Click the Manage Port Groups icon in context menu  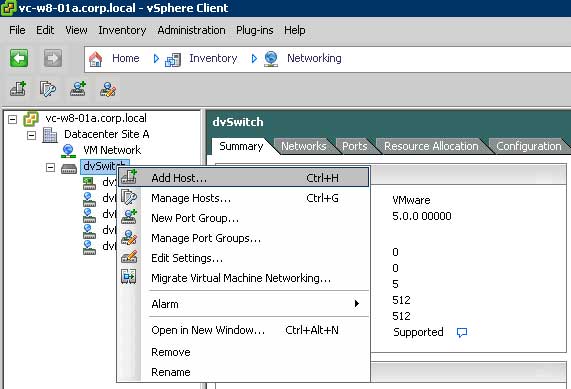129,237
